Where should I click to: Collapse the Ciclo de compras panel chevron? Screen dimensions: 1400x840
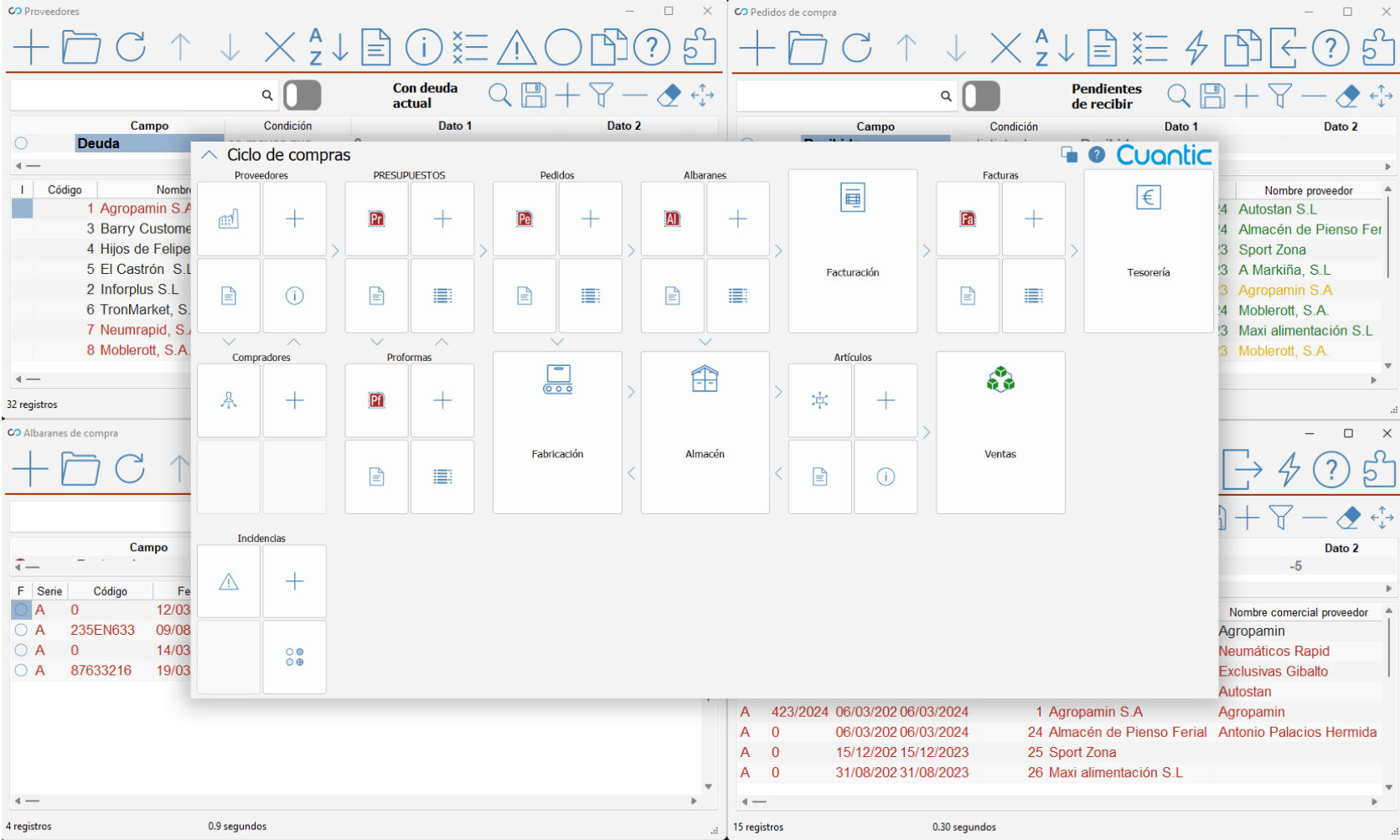coord(209,155)
